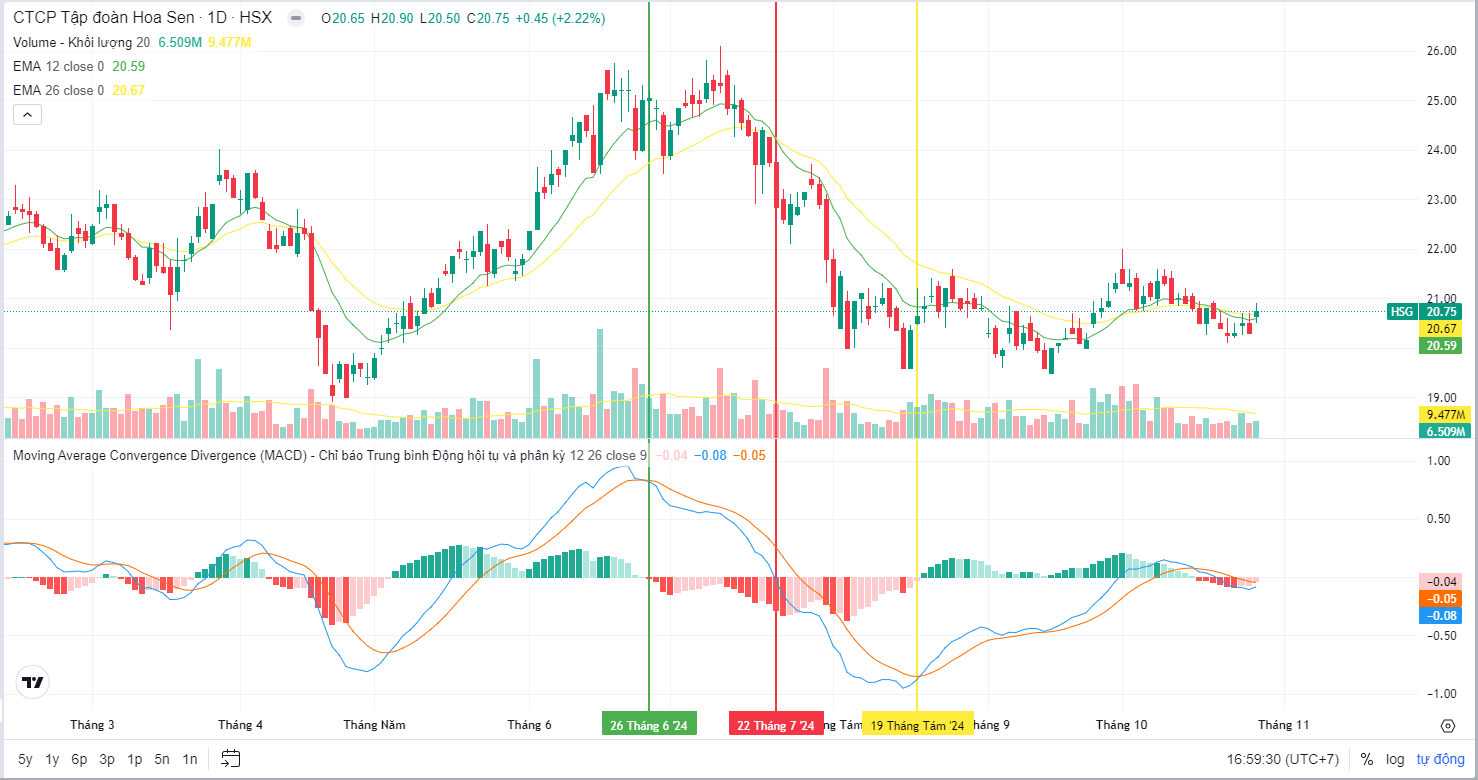Image resolution: width=1478 pixels, height=780 pixels.
Task: Select the 6p time range
Action: coord(79,759)
